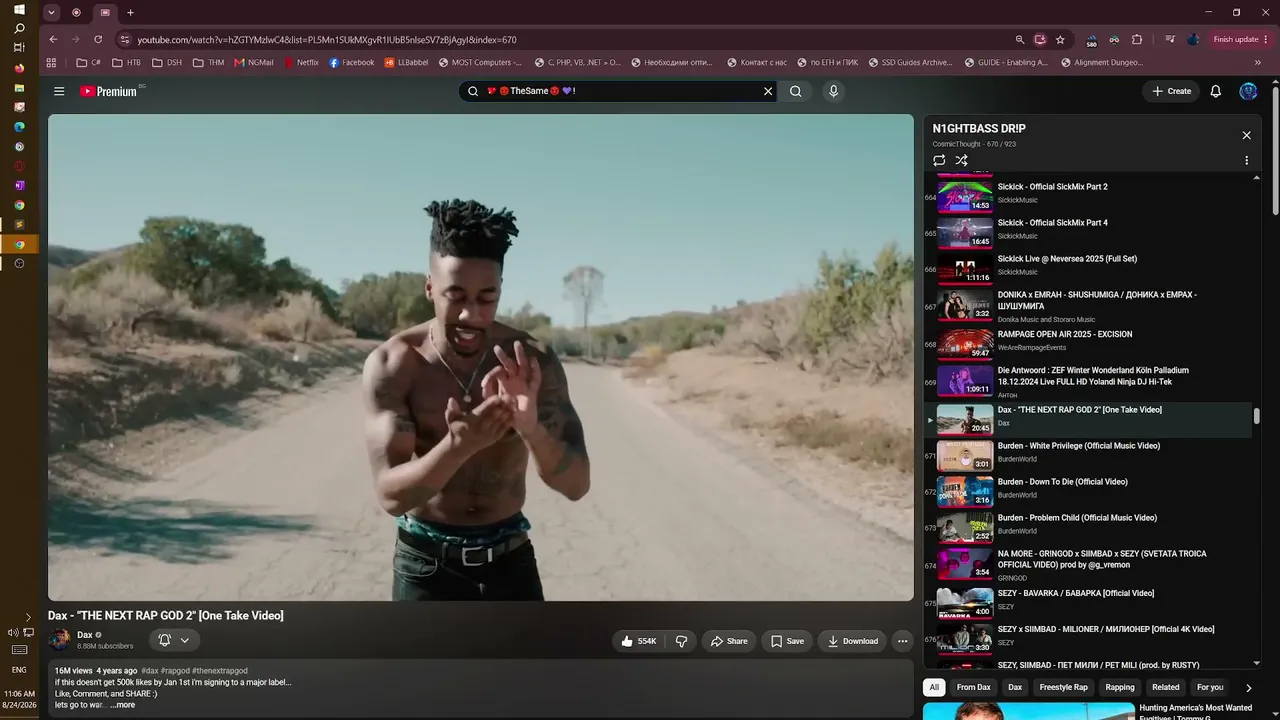Open the notification preference dropdown for Dax
Image resolution: width=1280 pixels, height=720 pixels.
[x=174, y=640]
